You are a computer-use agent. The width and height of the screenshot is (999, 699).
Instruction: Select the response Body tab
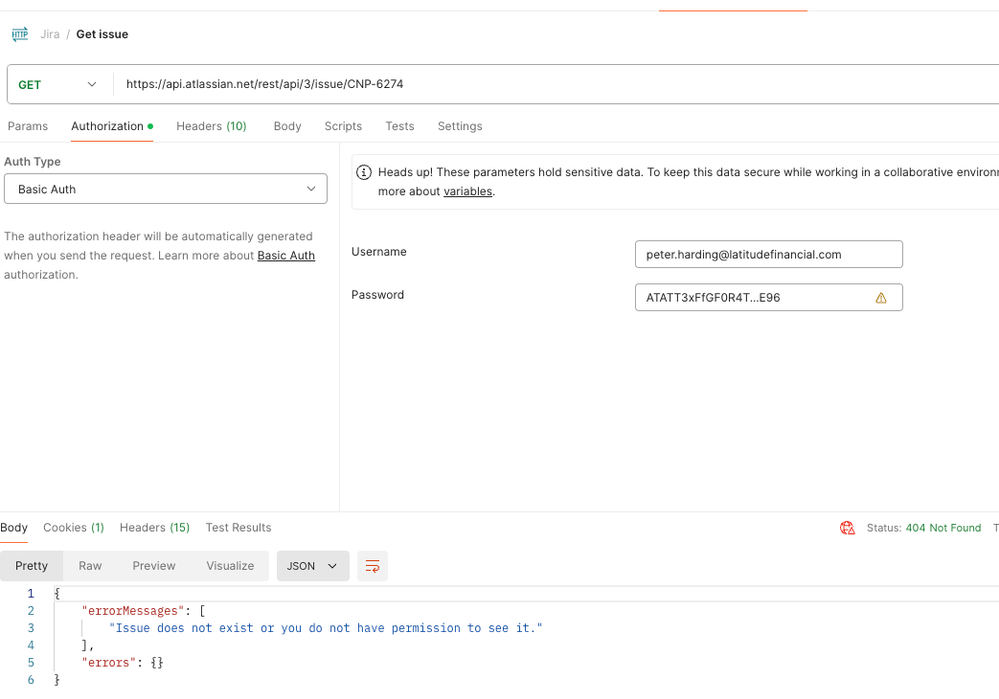(13, 528)
